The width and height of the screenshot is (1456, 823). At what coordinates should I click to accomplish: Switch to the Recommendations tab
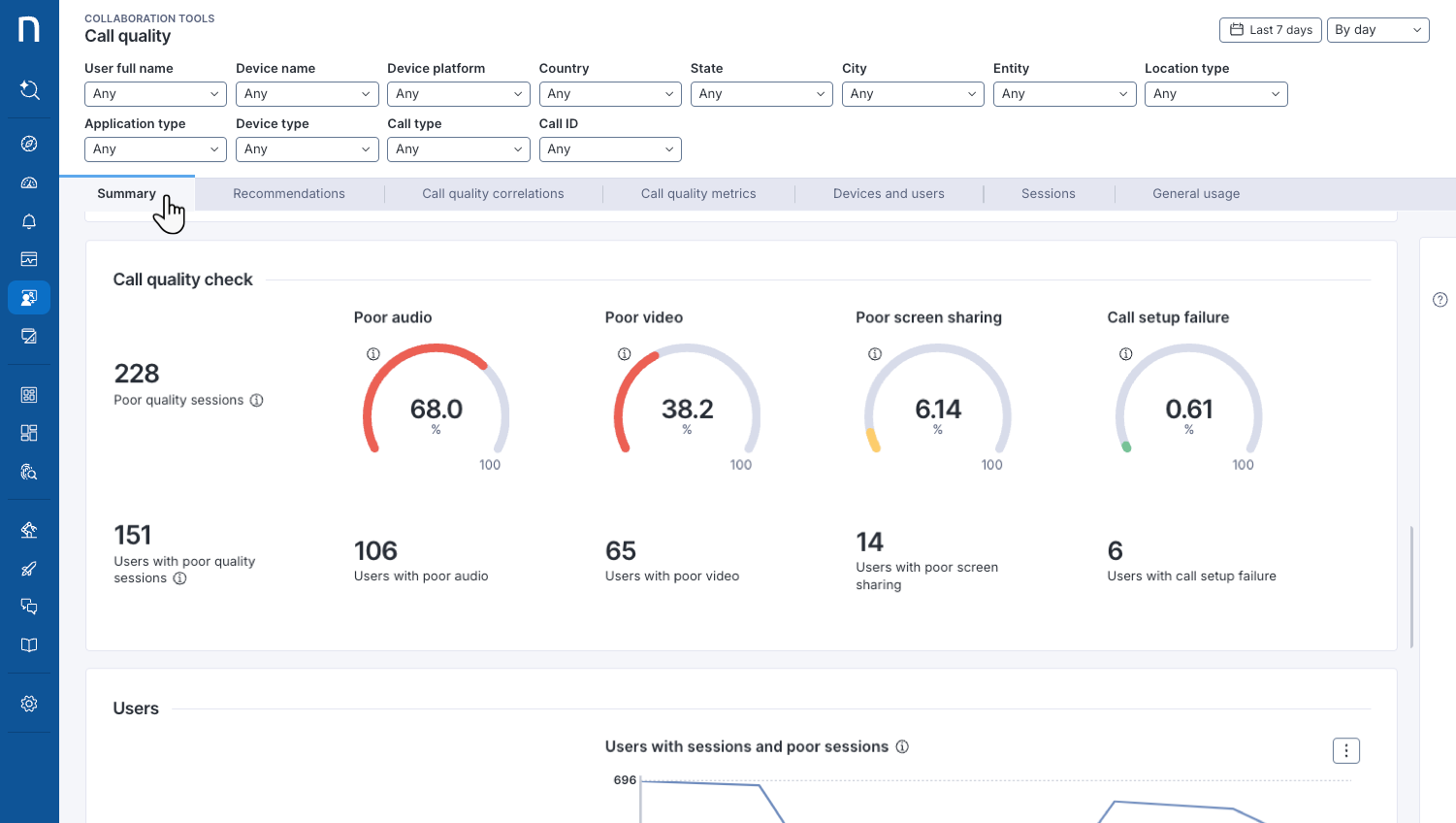coord(288,193)
